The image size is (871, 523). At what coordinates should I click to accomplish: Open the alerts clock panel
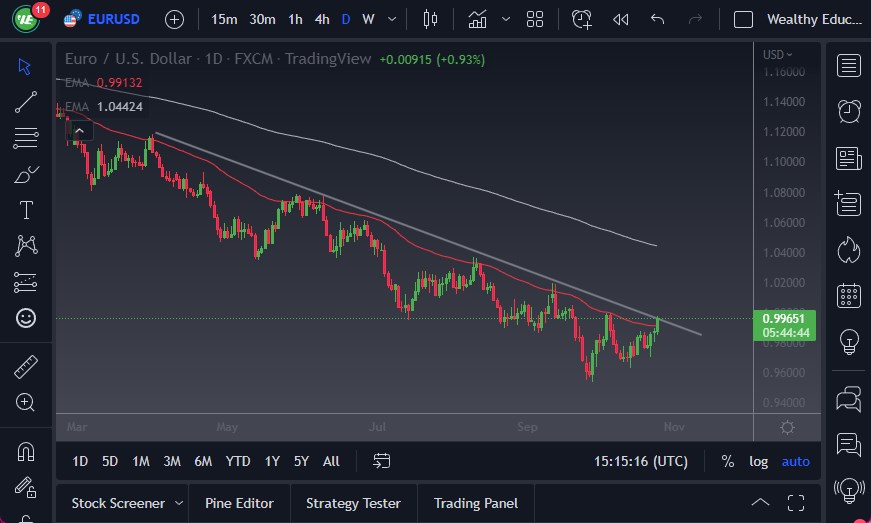pos(849,111)
